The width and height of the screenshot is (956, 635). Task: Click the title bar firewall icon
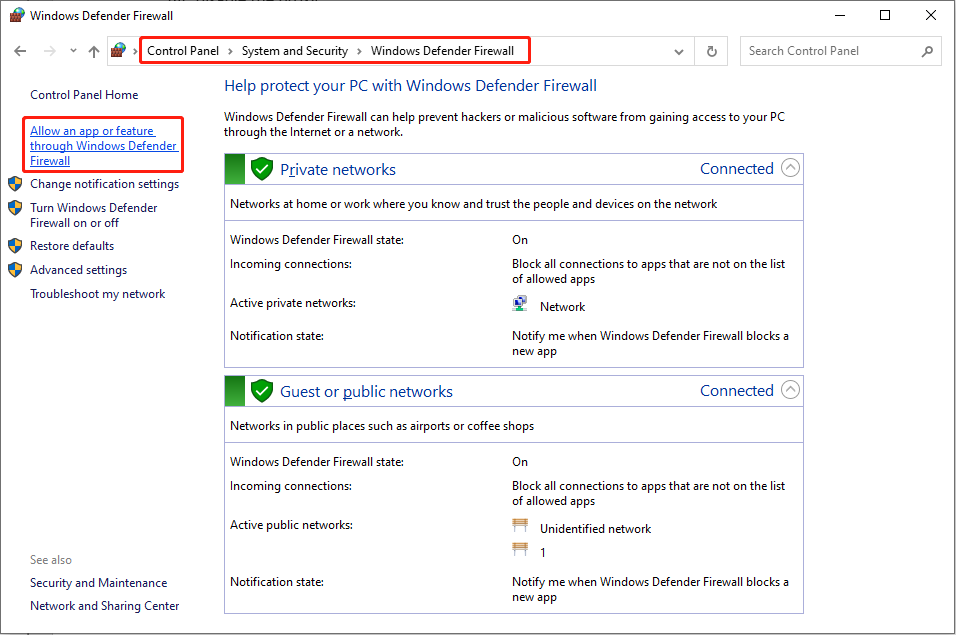(x=17, y=15)
